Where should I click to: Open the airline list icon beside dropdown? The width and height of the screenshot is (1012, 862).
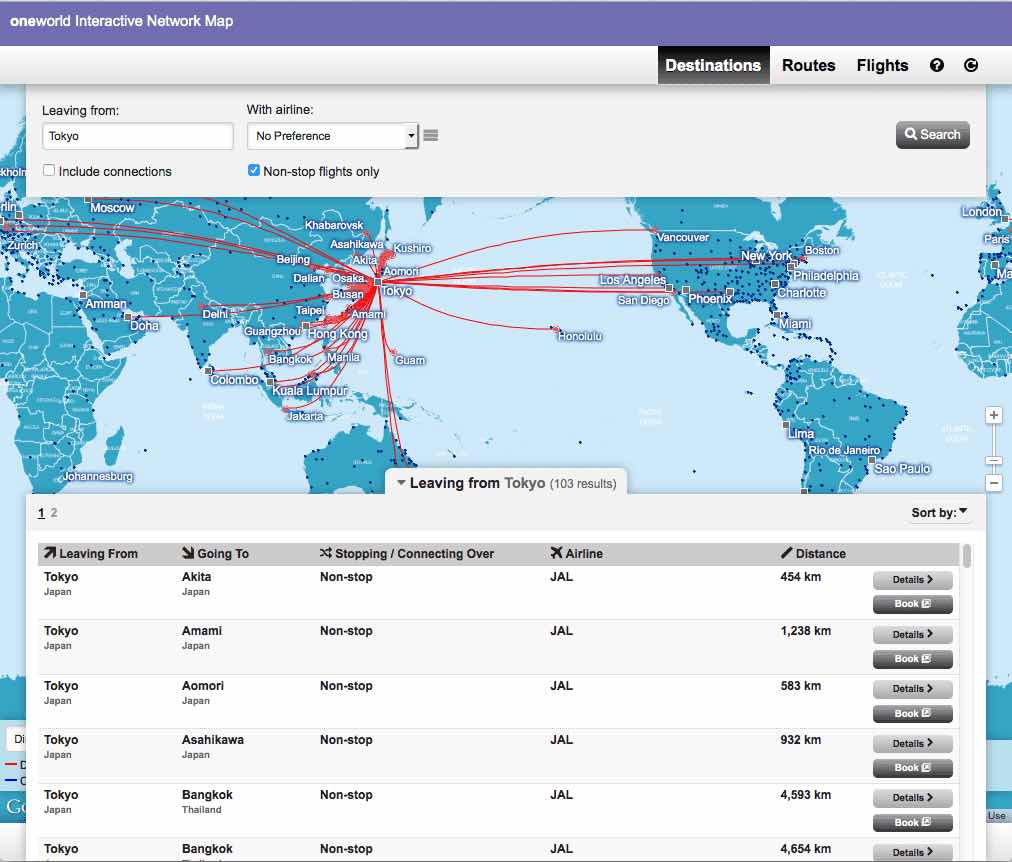click(431, 135)
